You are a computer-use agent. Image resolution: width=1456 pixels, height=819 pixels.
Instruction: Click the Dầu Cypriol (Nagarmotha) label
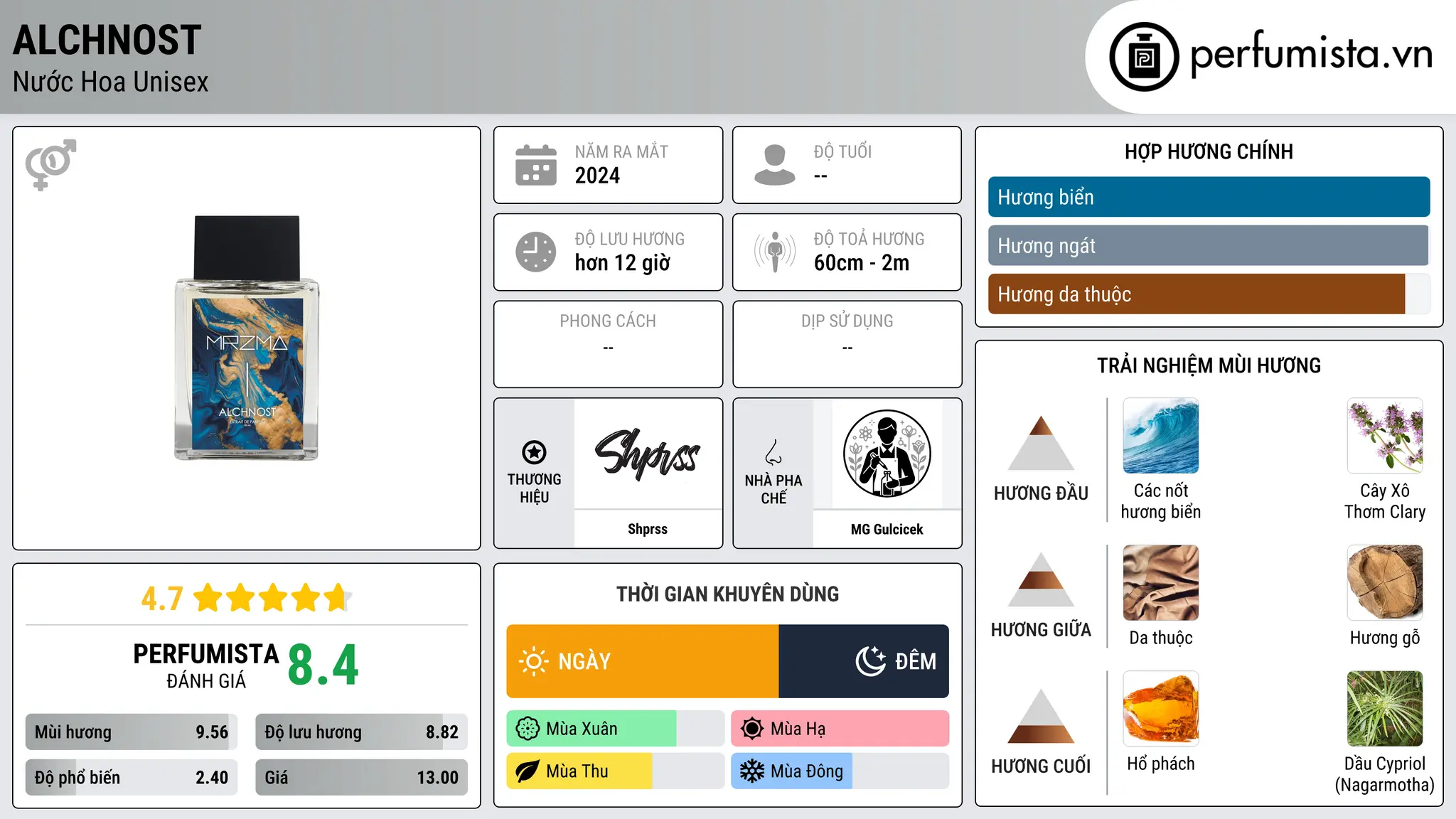pos(1385,774)
